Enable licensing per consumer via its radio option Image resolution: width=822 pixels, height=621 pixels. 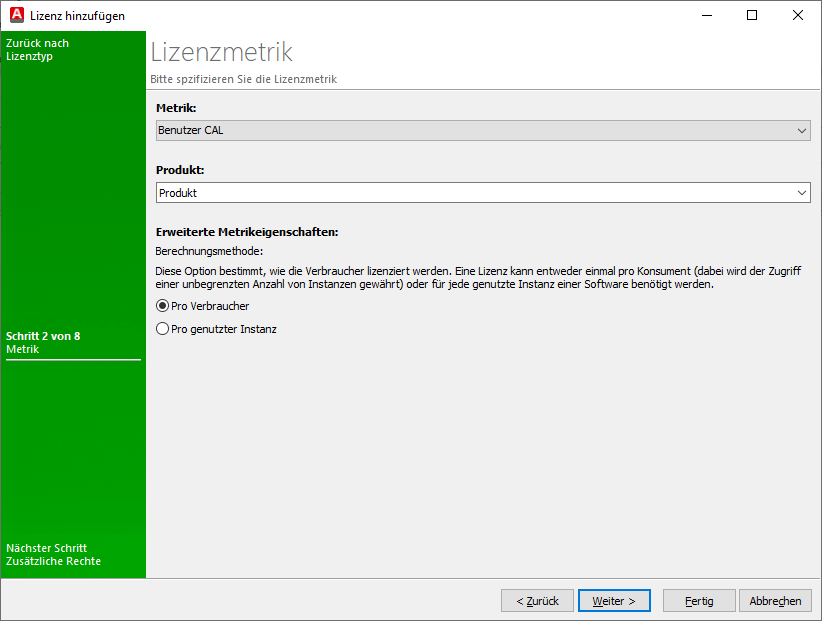click(161, 306)
